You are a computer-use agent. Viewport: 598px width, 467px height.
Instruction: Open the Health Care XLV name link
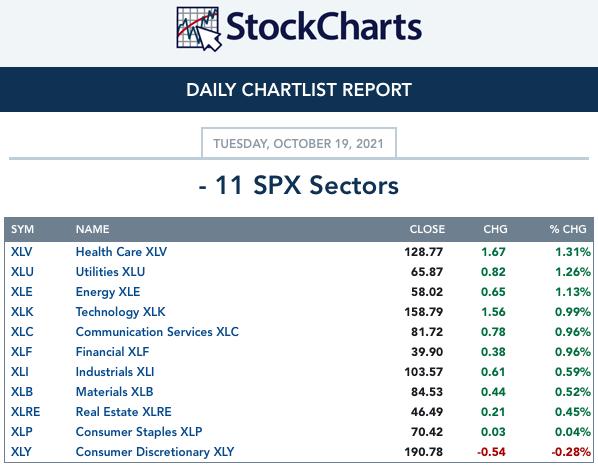121,252
